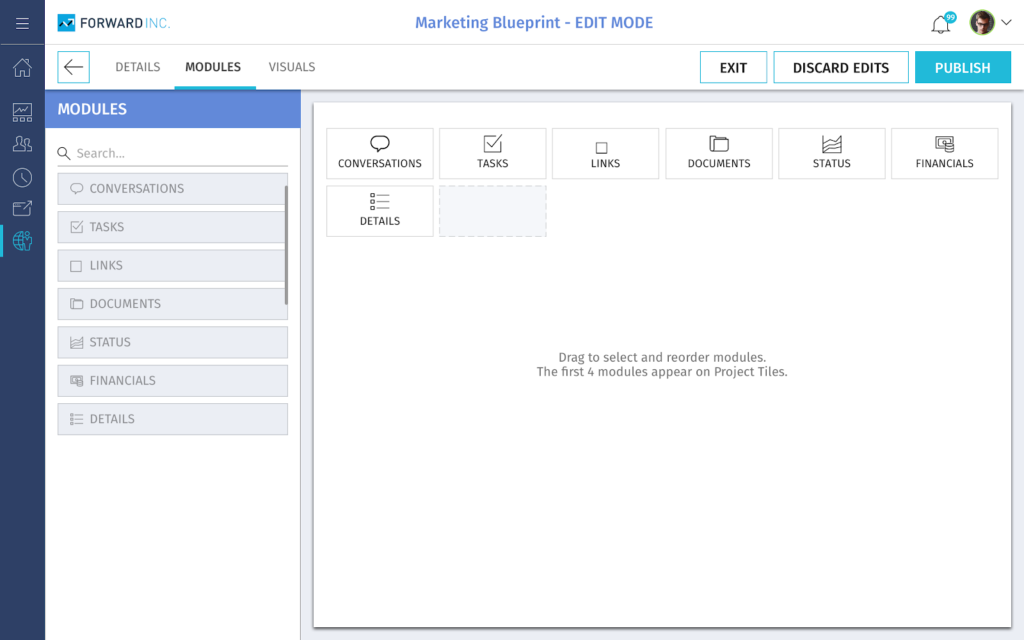Open the clock sidebar icon
The image size is (1024, 640).
coord(22,177)
